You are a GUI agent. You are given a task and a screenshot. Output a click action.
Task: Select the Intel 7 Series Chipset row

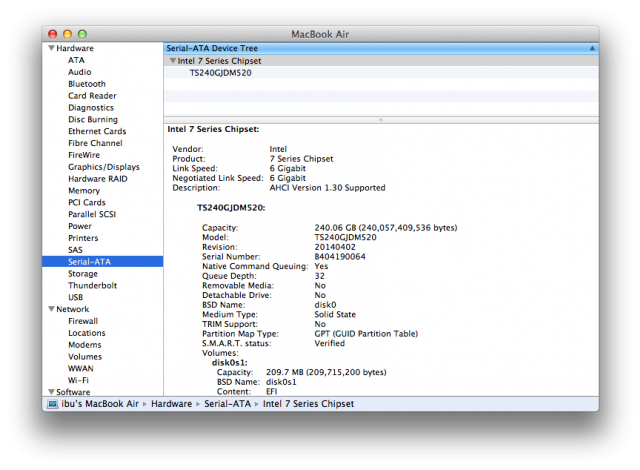tap(381, 61)
